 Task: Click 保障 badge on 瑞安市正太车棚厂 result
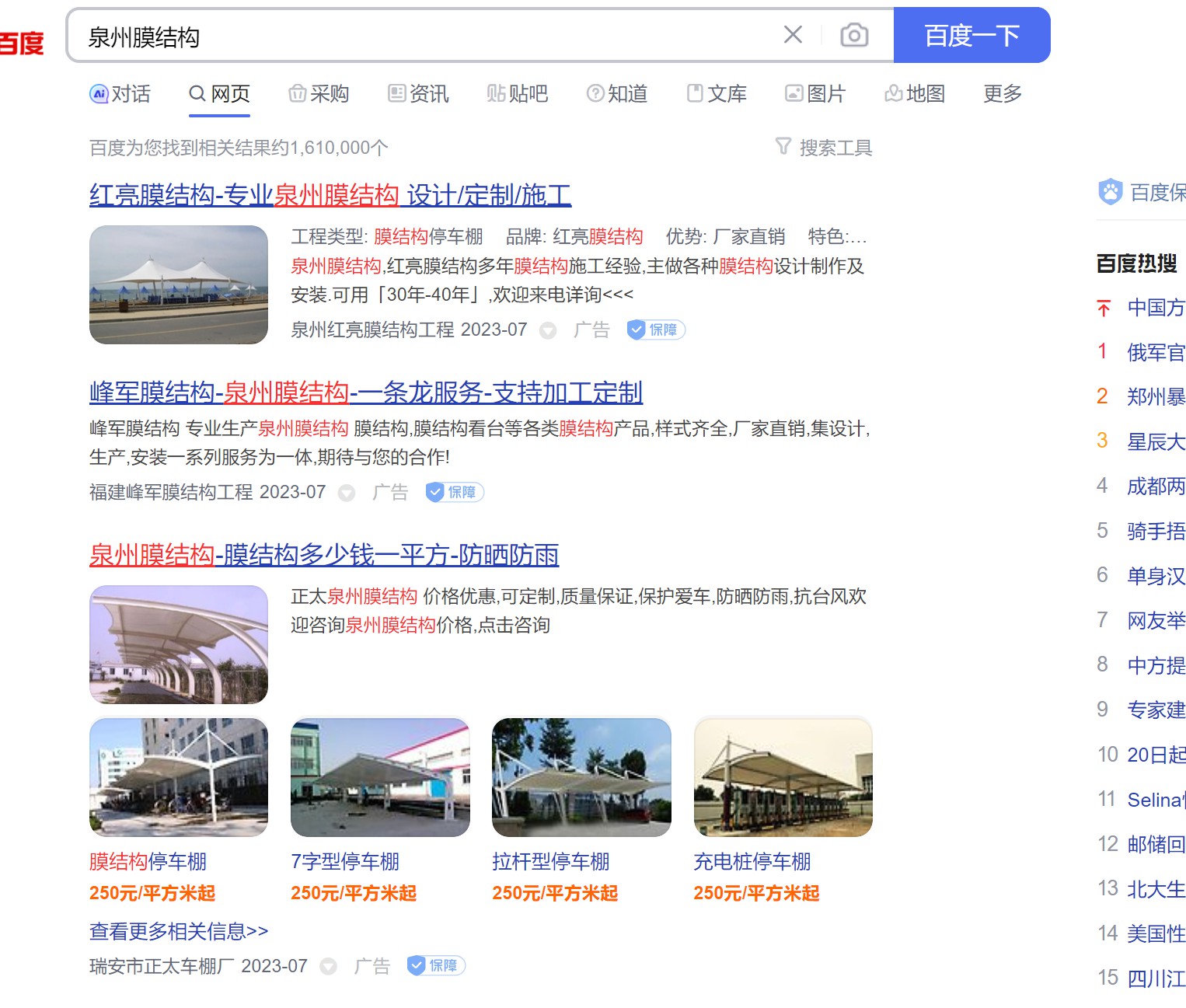(436, 965)
